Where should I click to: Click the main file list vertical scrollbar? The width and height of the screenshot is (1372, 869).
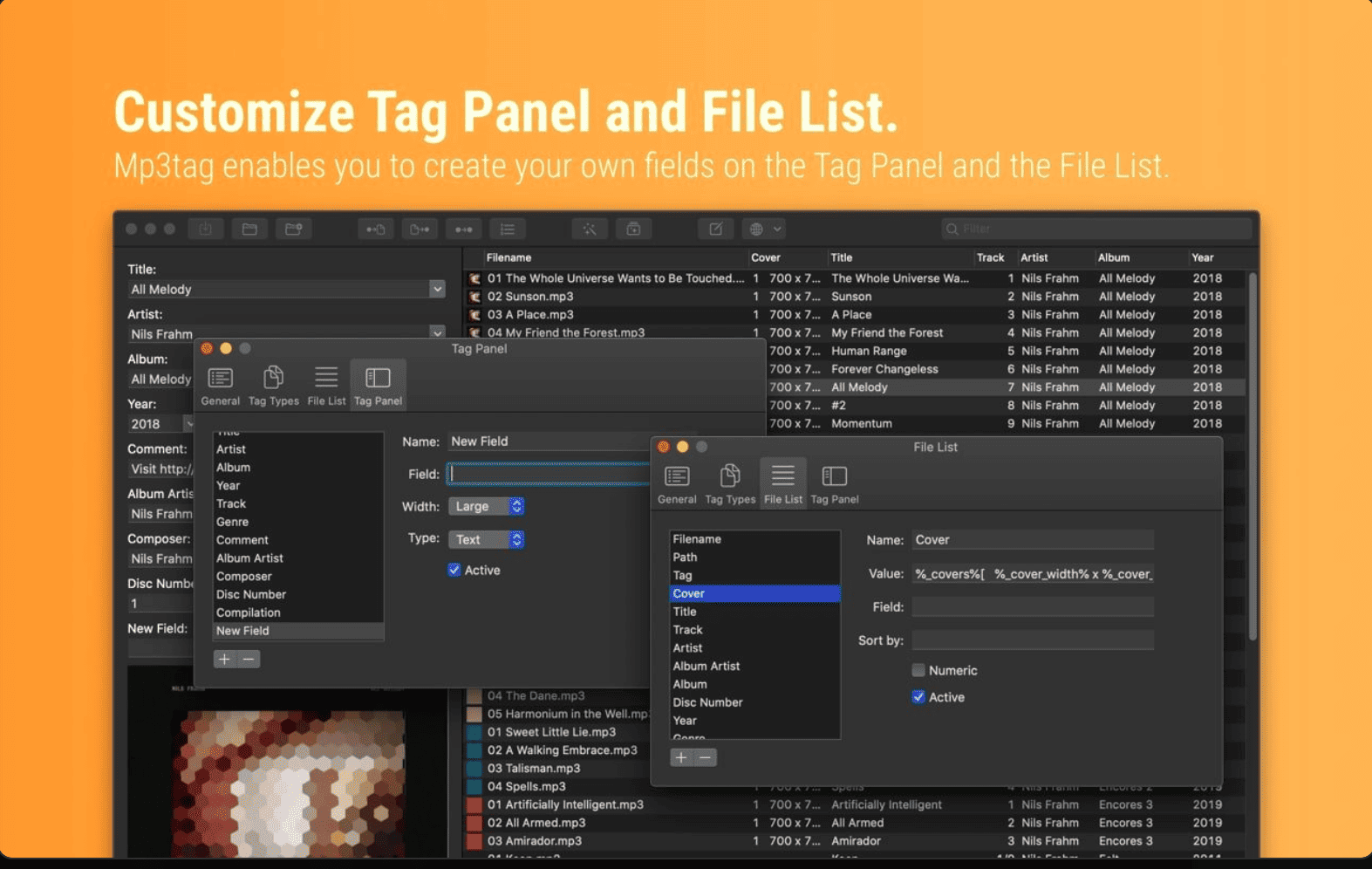pos(1253,456)
